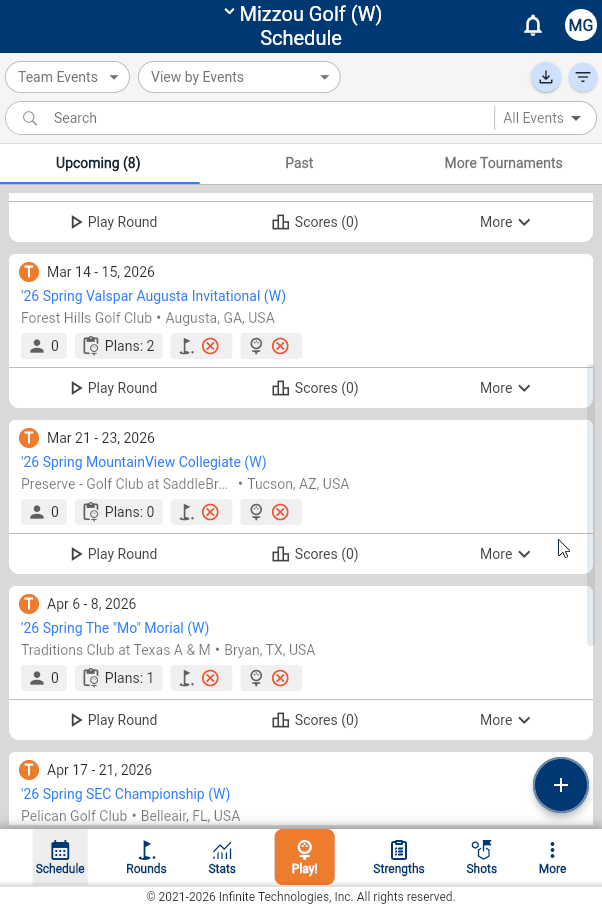Open the MG profile avatar
The width and height of the screenshot is (602, 907).
tap(580, 26)
